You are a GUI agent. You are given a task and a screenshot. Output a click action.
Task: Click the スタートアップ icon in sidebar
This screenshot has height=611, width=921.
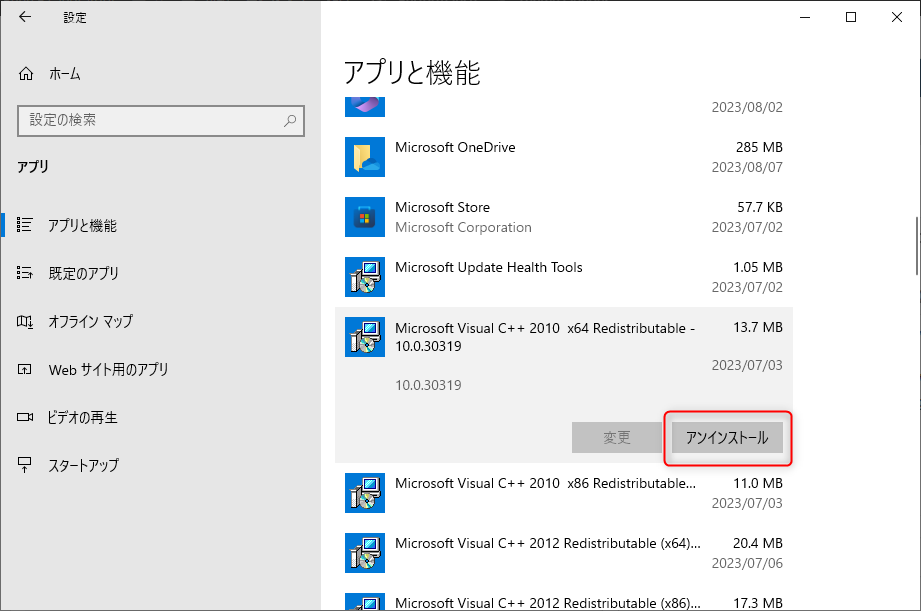tap(25, 465)
